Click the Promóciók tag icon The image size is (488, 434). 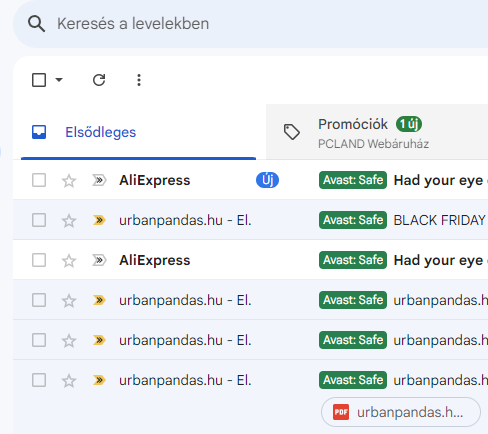[x=292, y=132]
